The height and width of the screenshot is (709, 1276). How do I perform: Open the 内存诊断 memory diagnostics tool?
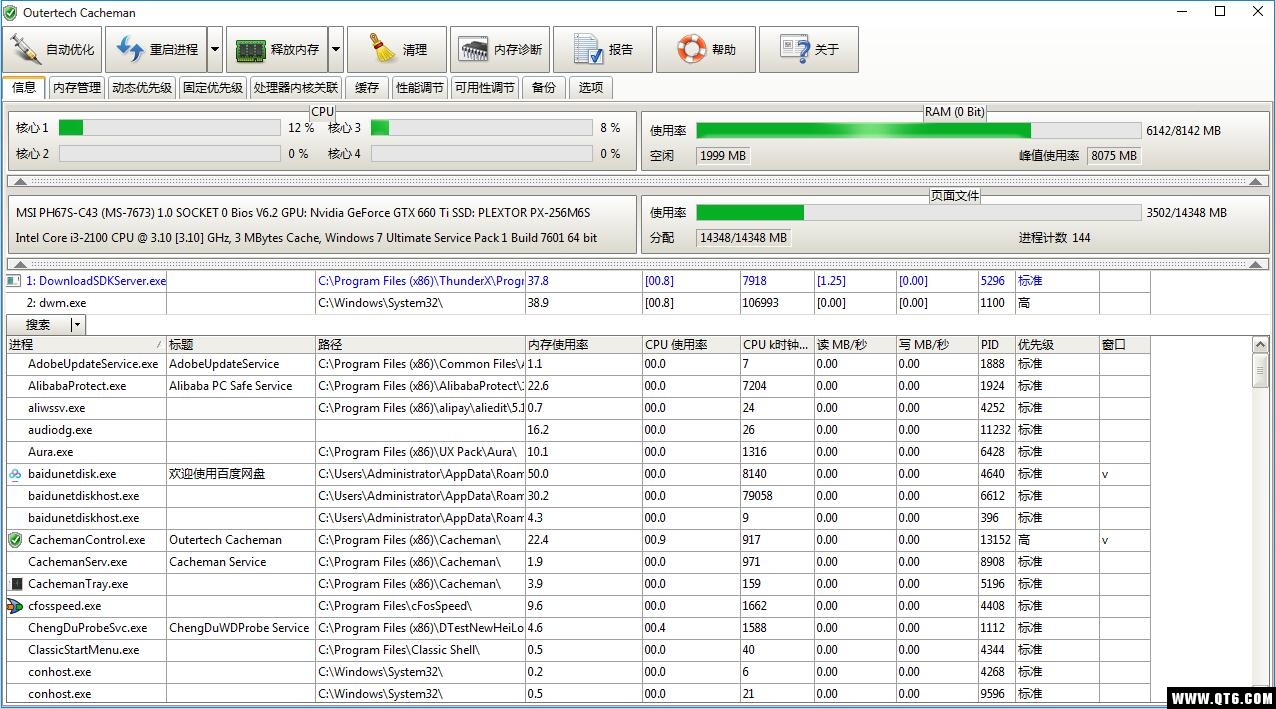pyautogui.click(x=500, y=50)
